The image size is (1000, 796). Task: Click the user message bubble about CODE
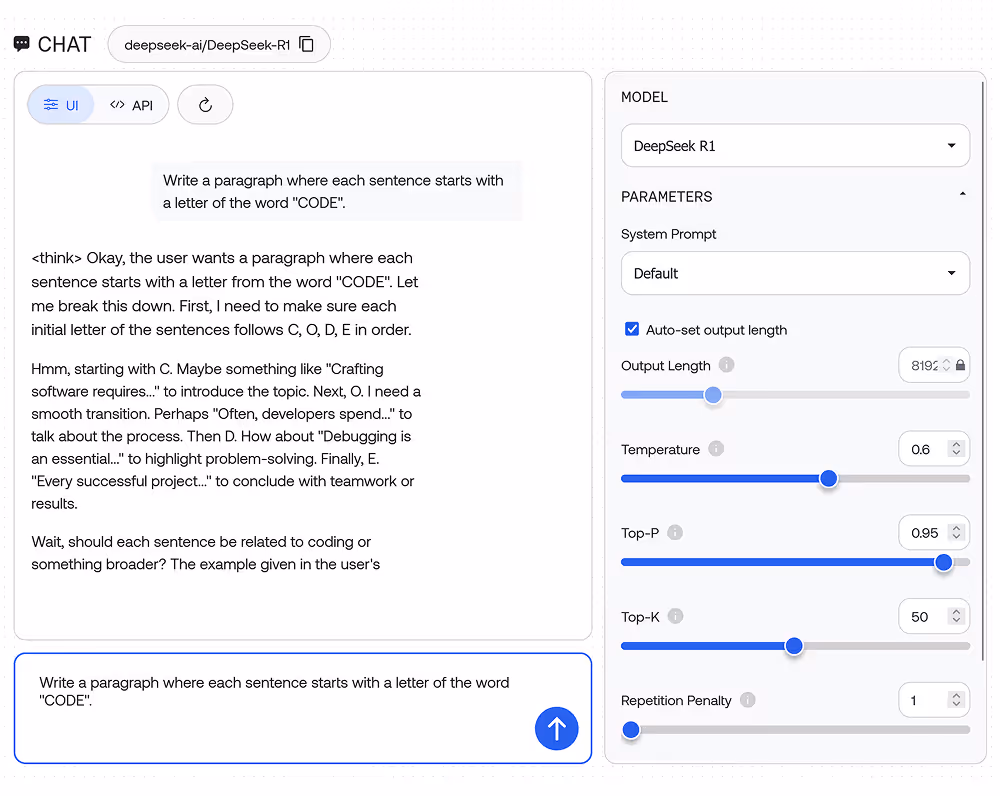(337, 191)
